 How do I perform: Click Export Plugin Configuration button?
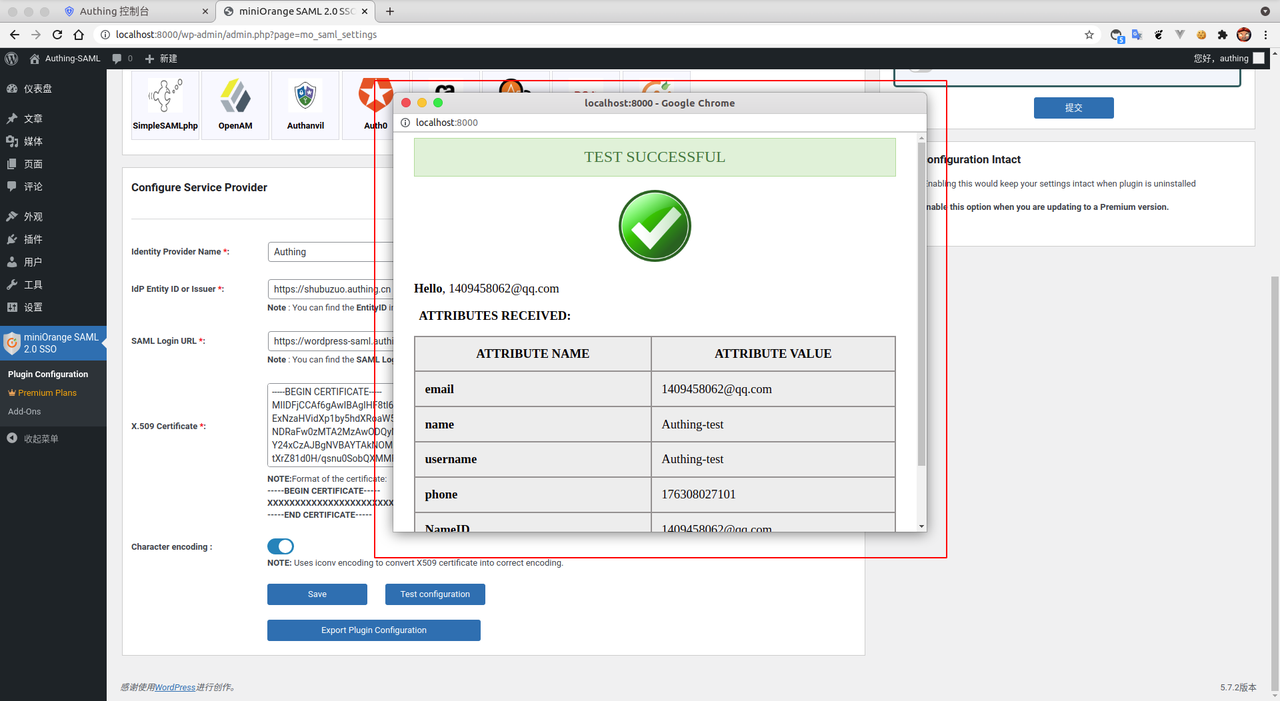tap(374, 630)
